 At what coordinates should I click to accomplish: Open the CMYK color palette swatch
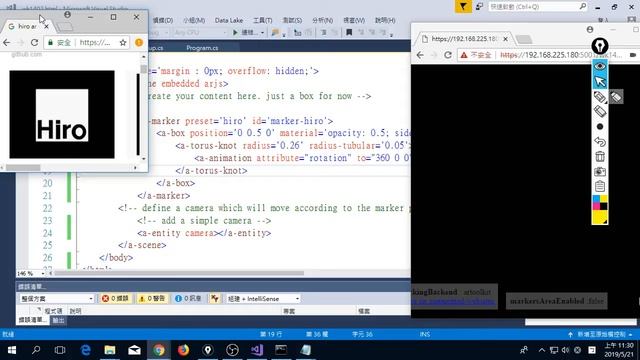(600, 203)
